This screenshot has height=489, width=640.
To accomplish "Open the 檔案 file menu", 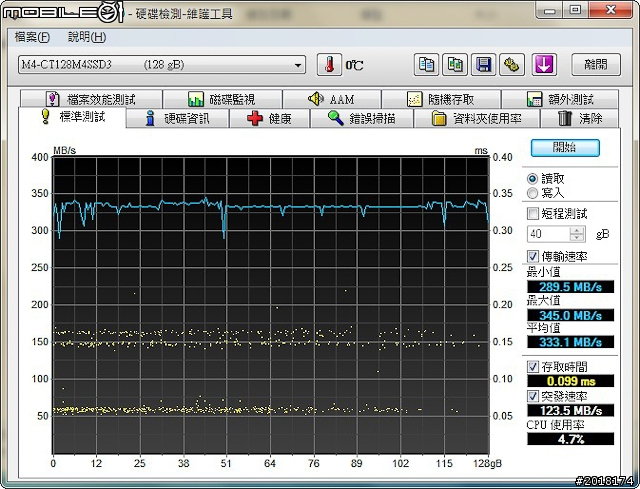I will (32, 37).
